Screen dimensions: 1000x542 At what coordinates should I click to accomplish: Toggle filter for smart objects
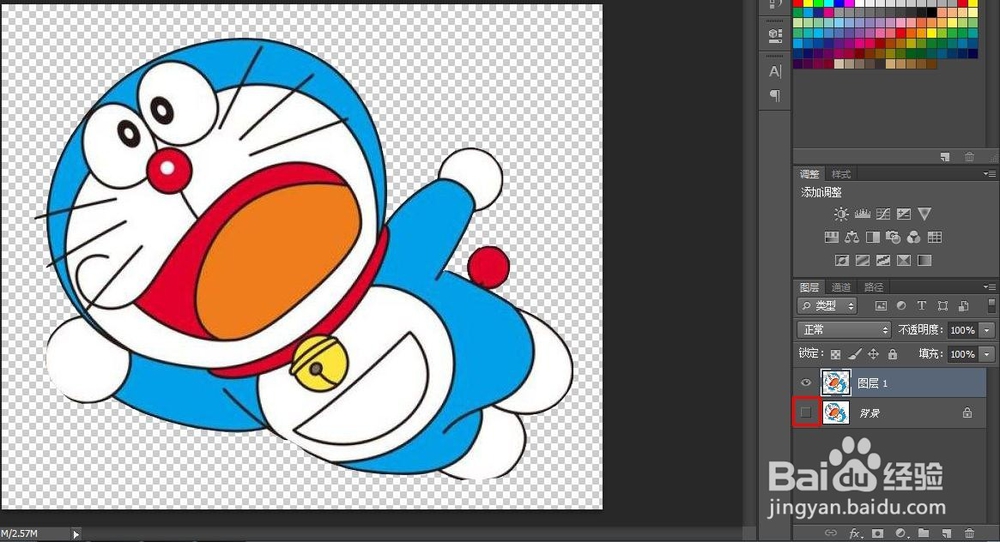pyautogui.click(x=964, y=306)
